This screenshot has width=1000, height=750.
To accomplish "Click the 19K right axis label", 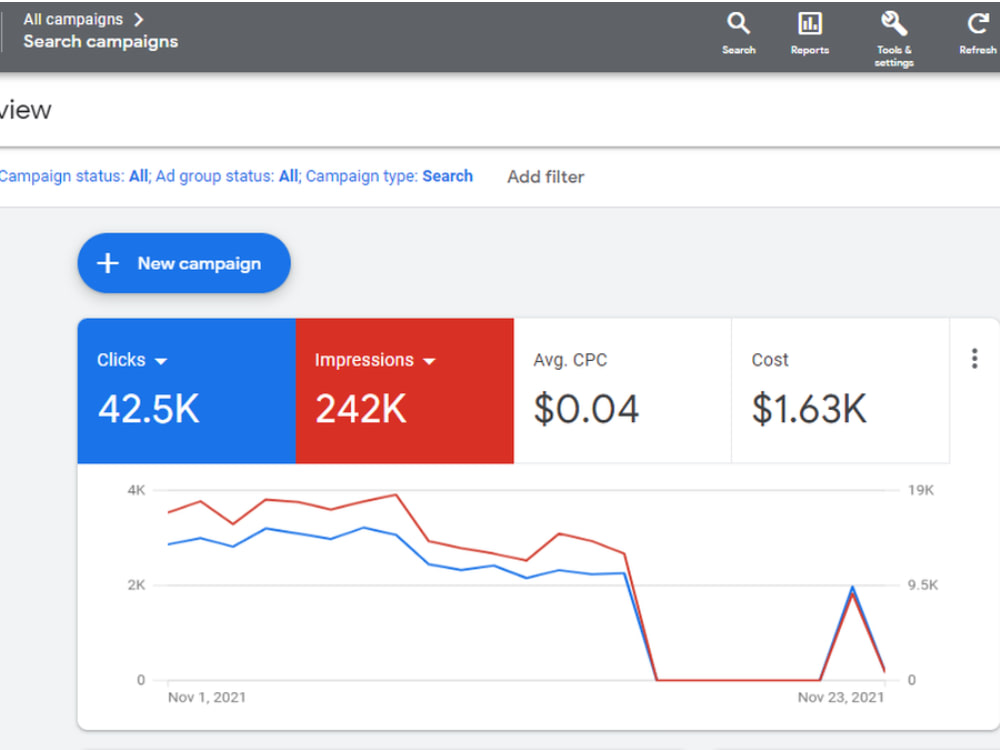I will [x=920, y=490].
